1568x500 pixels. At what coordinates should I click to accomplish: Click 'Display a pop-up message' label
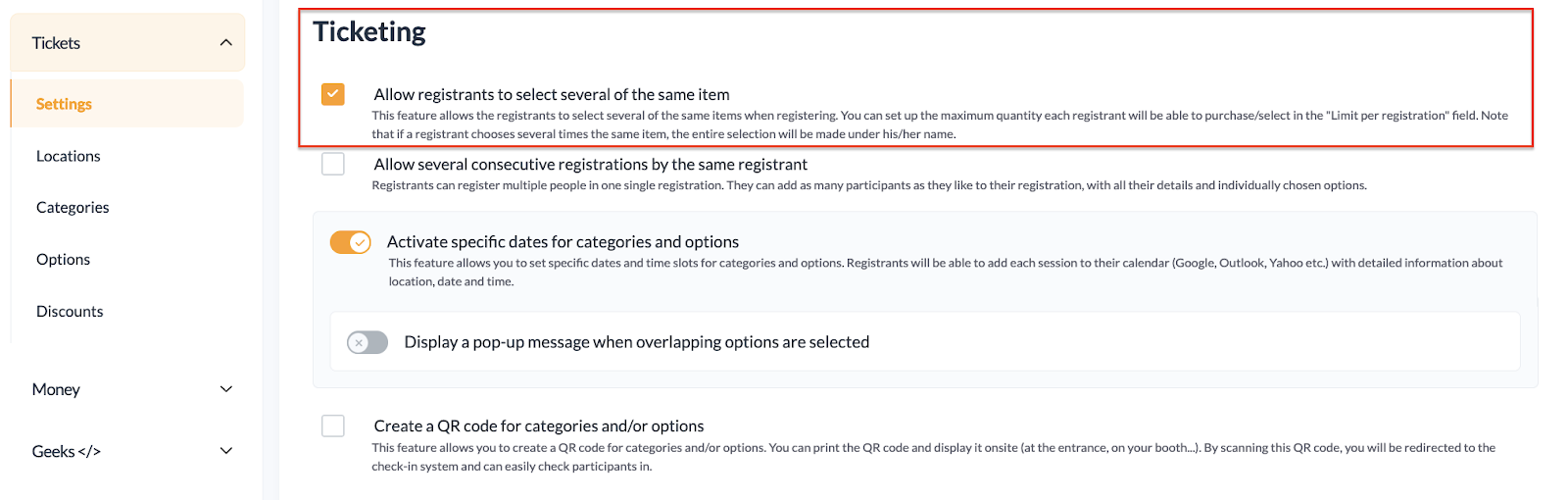coord(637,342)
